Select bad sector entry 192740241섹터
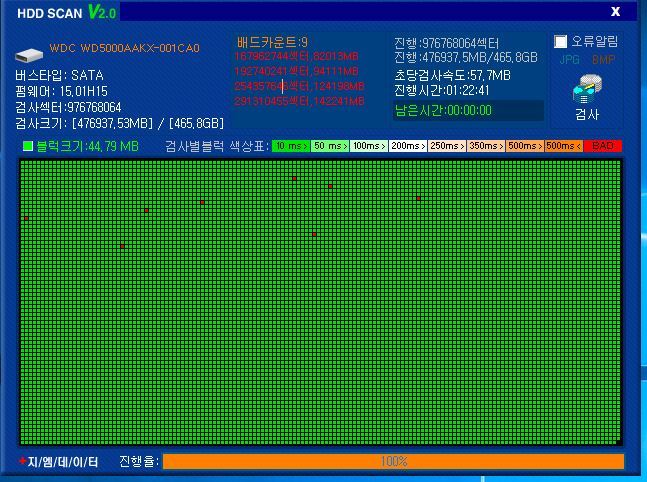The height and width of the screenshot is (482, 647). [x=296, y=71]
